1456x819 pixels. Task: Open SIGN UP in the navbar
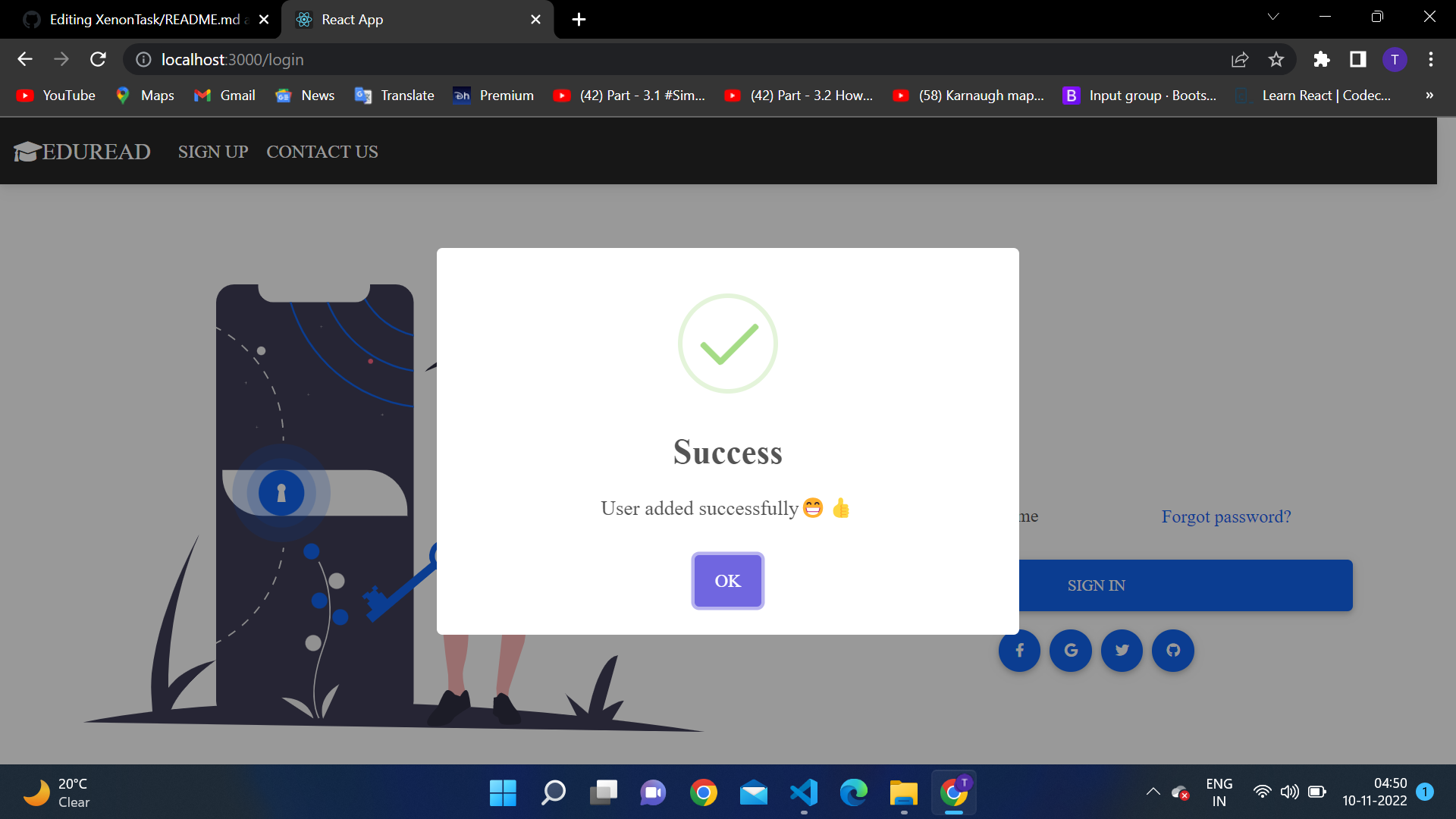tap(213, 152)
